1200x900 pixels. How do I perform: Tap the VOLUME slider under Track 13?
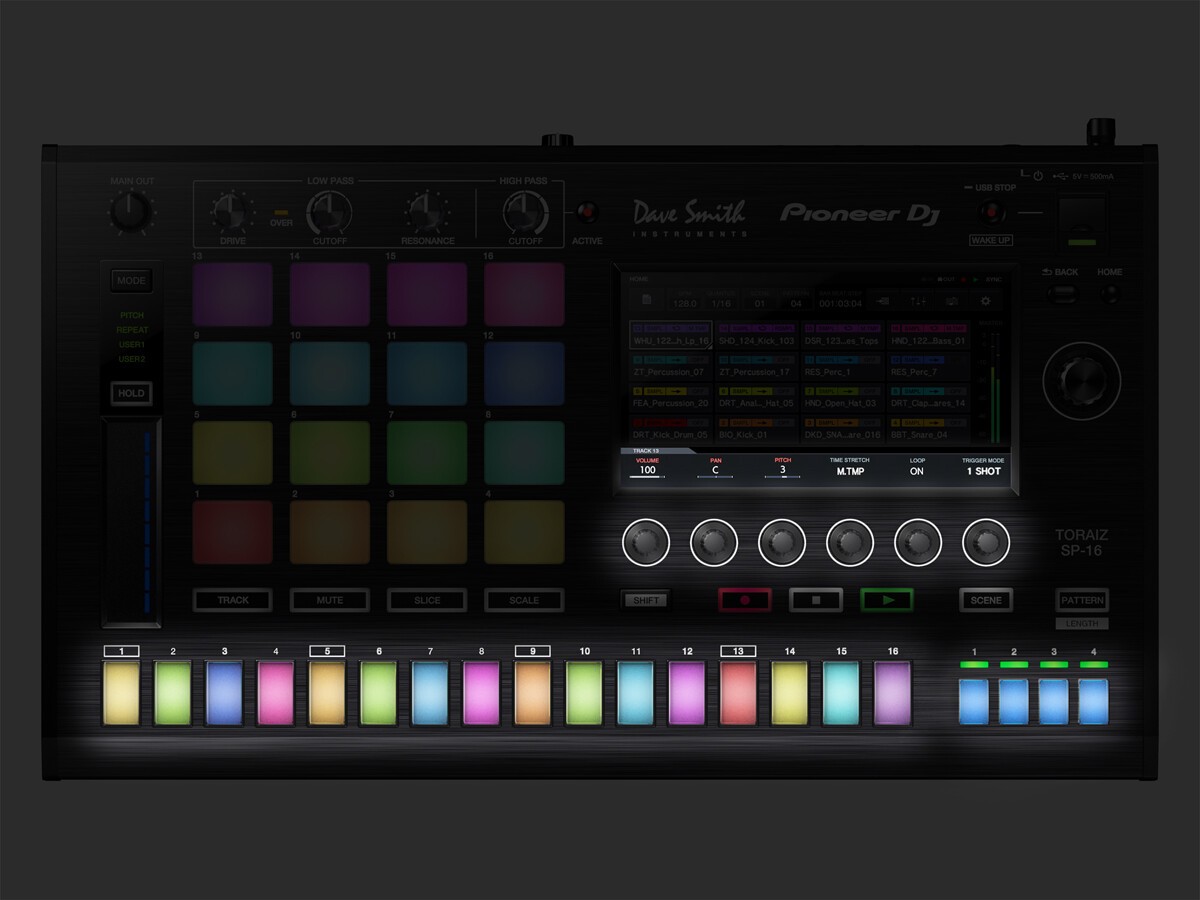point(650,470)
